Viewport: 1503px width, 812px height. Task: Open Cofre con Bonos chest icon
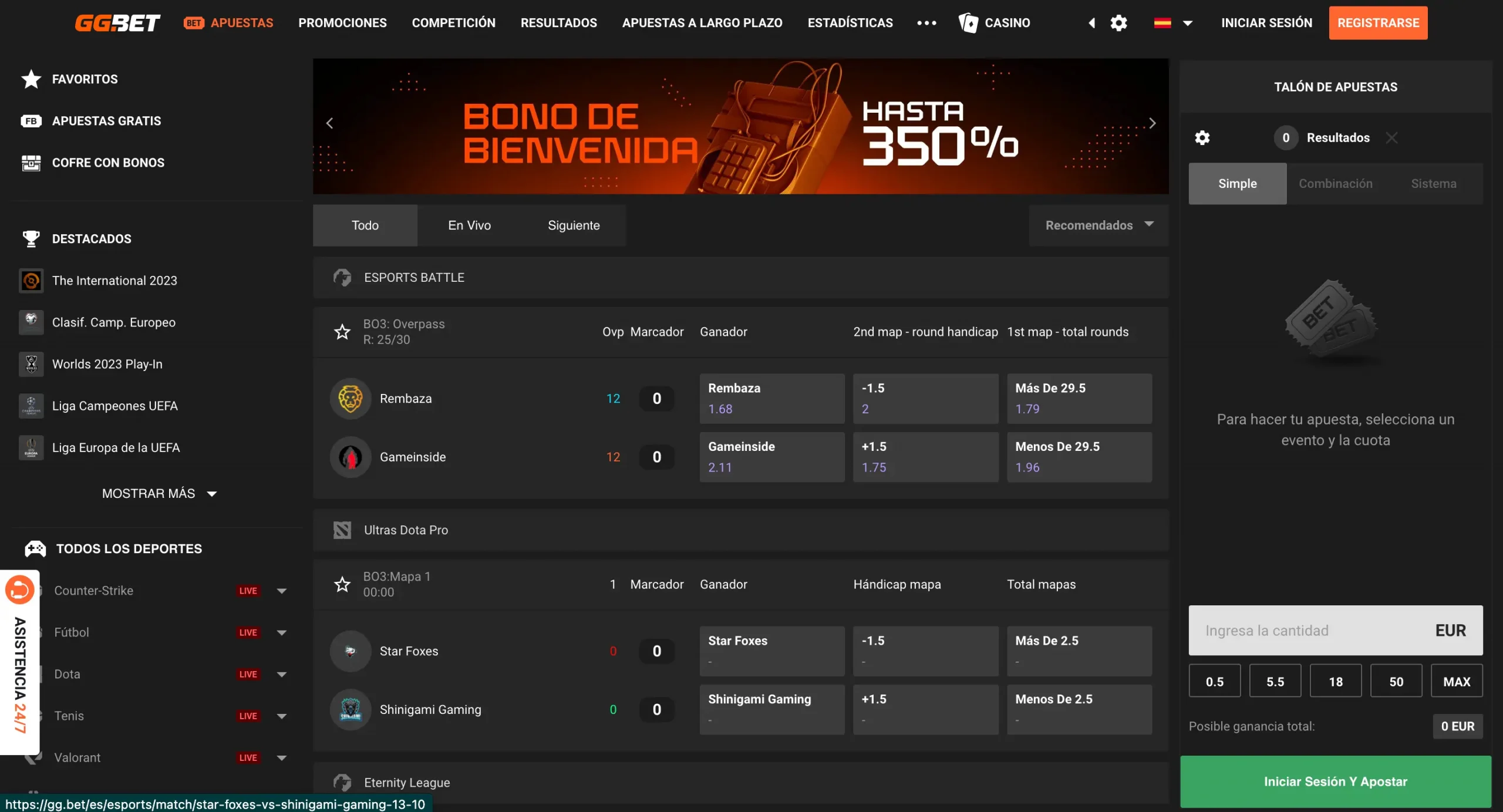coord(31,163)
